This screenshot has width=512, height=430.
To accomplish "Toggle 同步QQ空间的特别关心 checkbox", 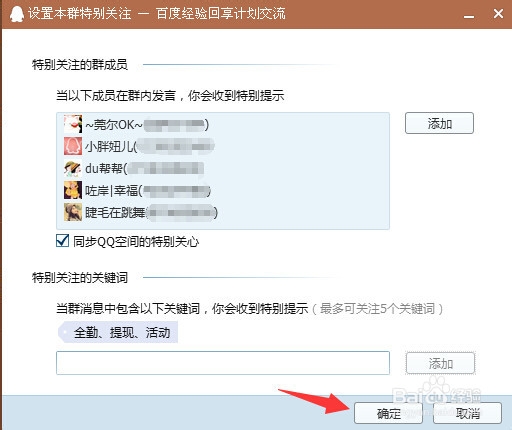I will (63, 241).
